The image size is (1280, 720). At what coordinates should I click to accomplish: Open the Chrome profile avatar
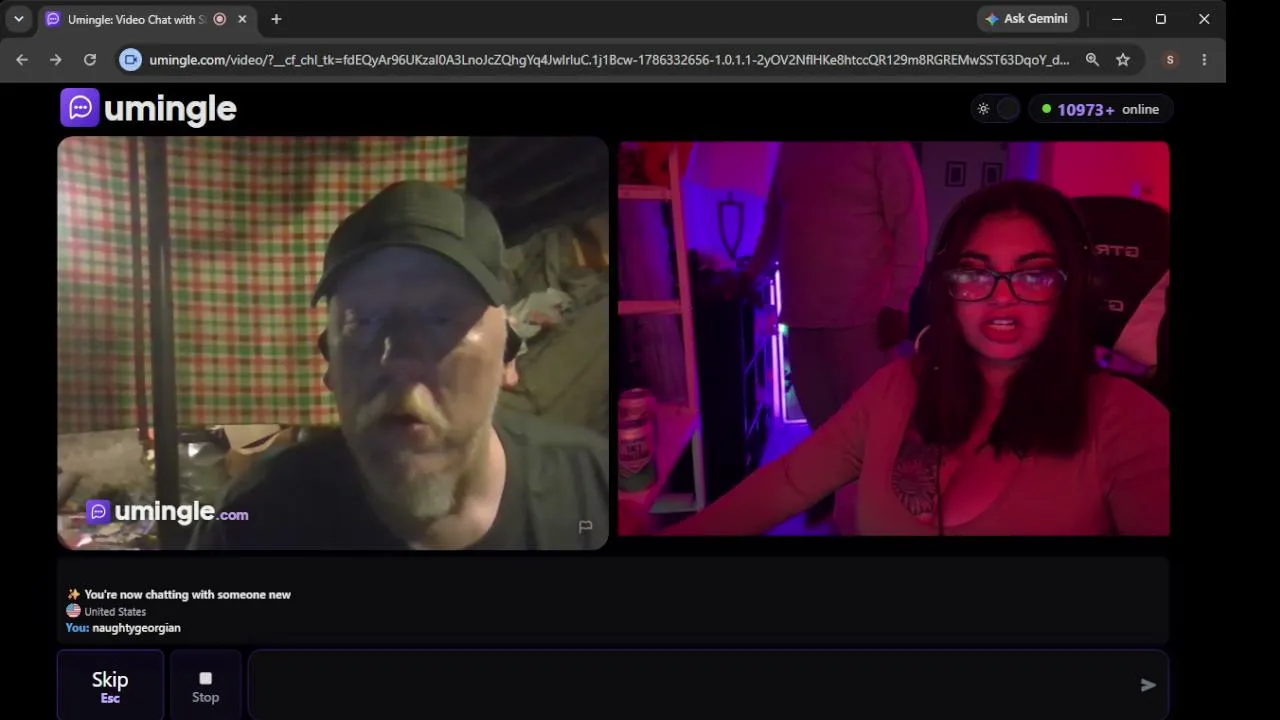(x=1170, y=60)
